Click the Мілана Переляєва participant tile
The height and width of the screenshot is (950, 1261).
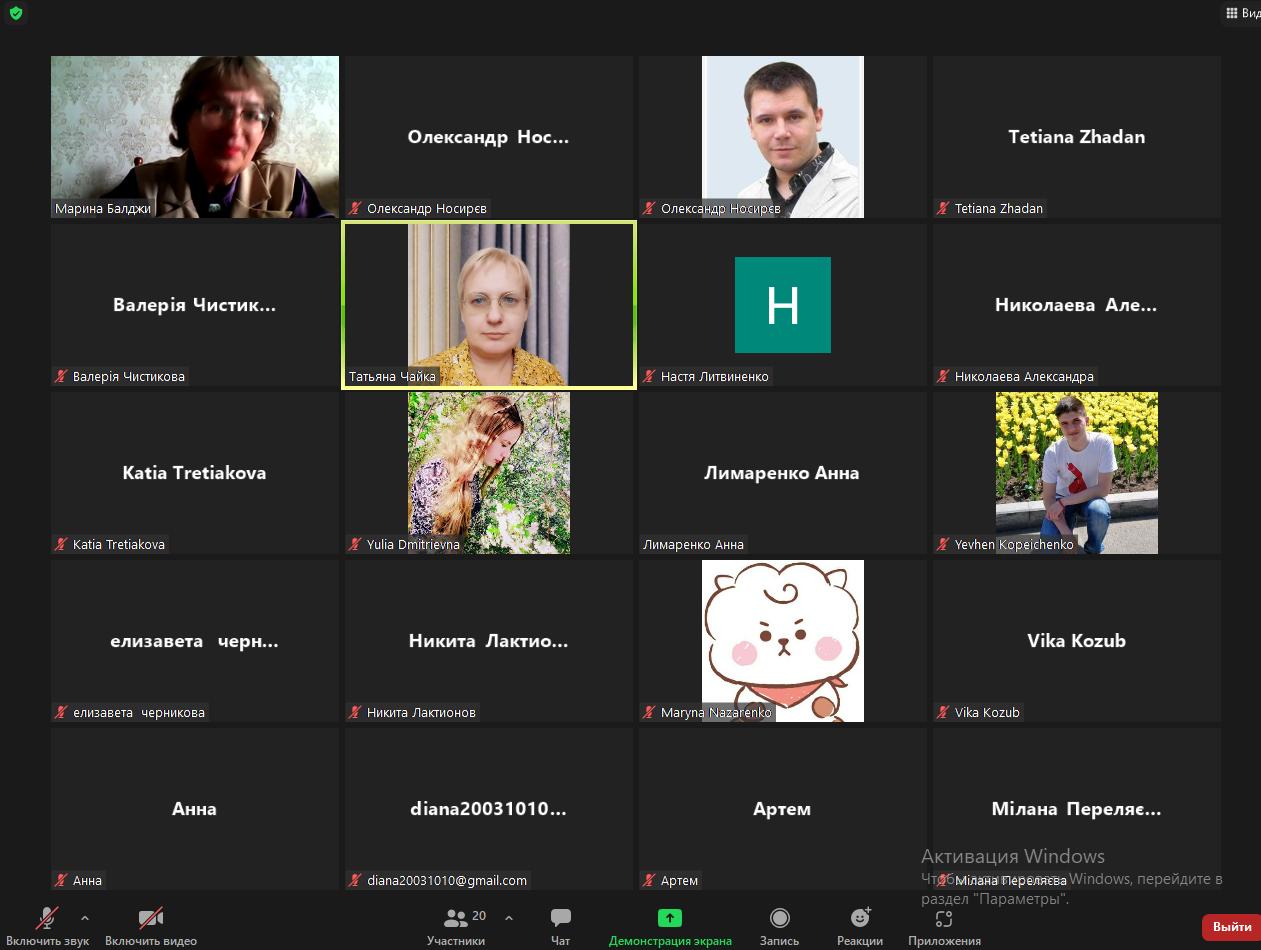(x=1077, y=809)
